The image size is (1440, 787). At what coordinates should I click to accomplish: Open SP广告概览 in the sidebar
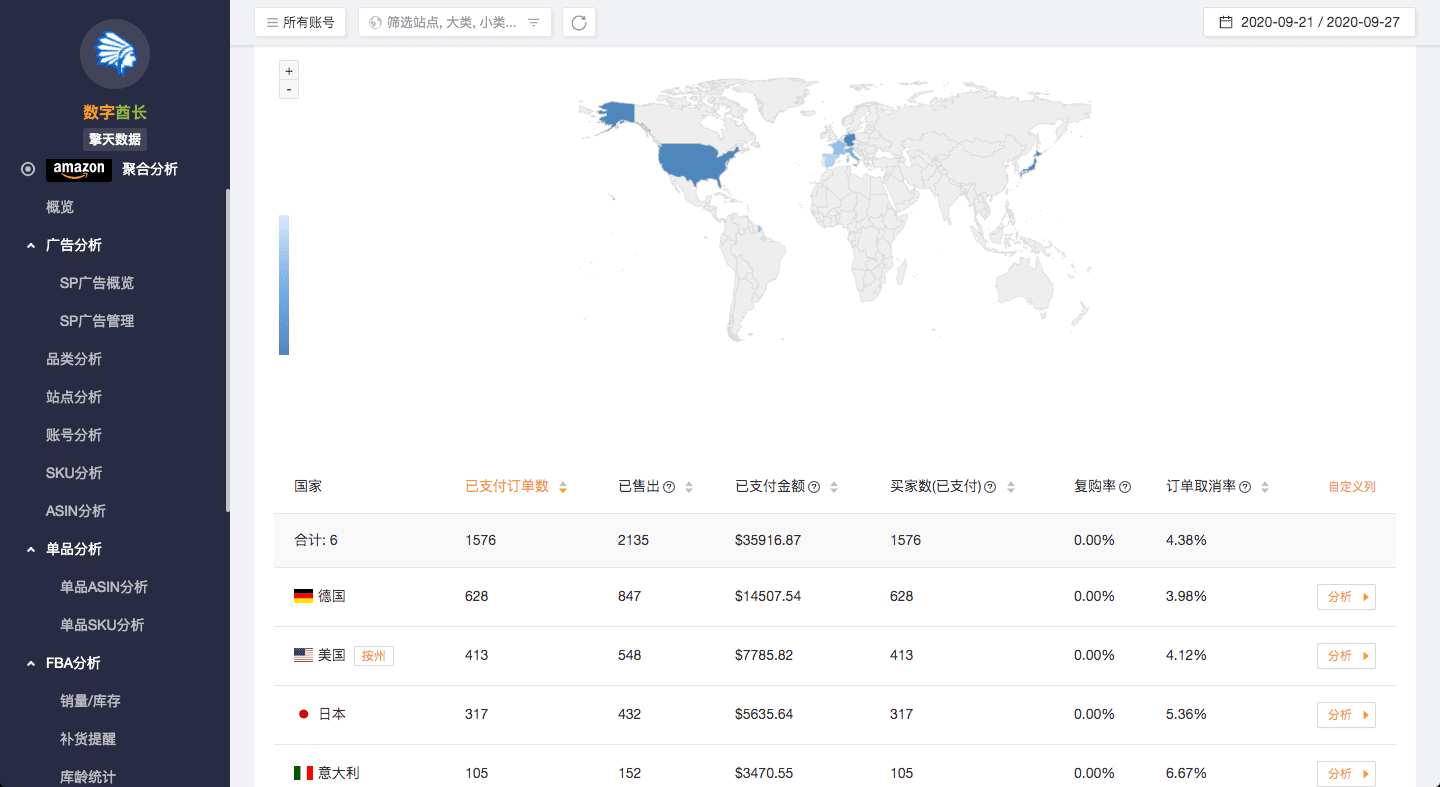[x=97, y=283]
